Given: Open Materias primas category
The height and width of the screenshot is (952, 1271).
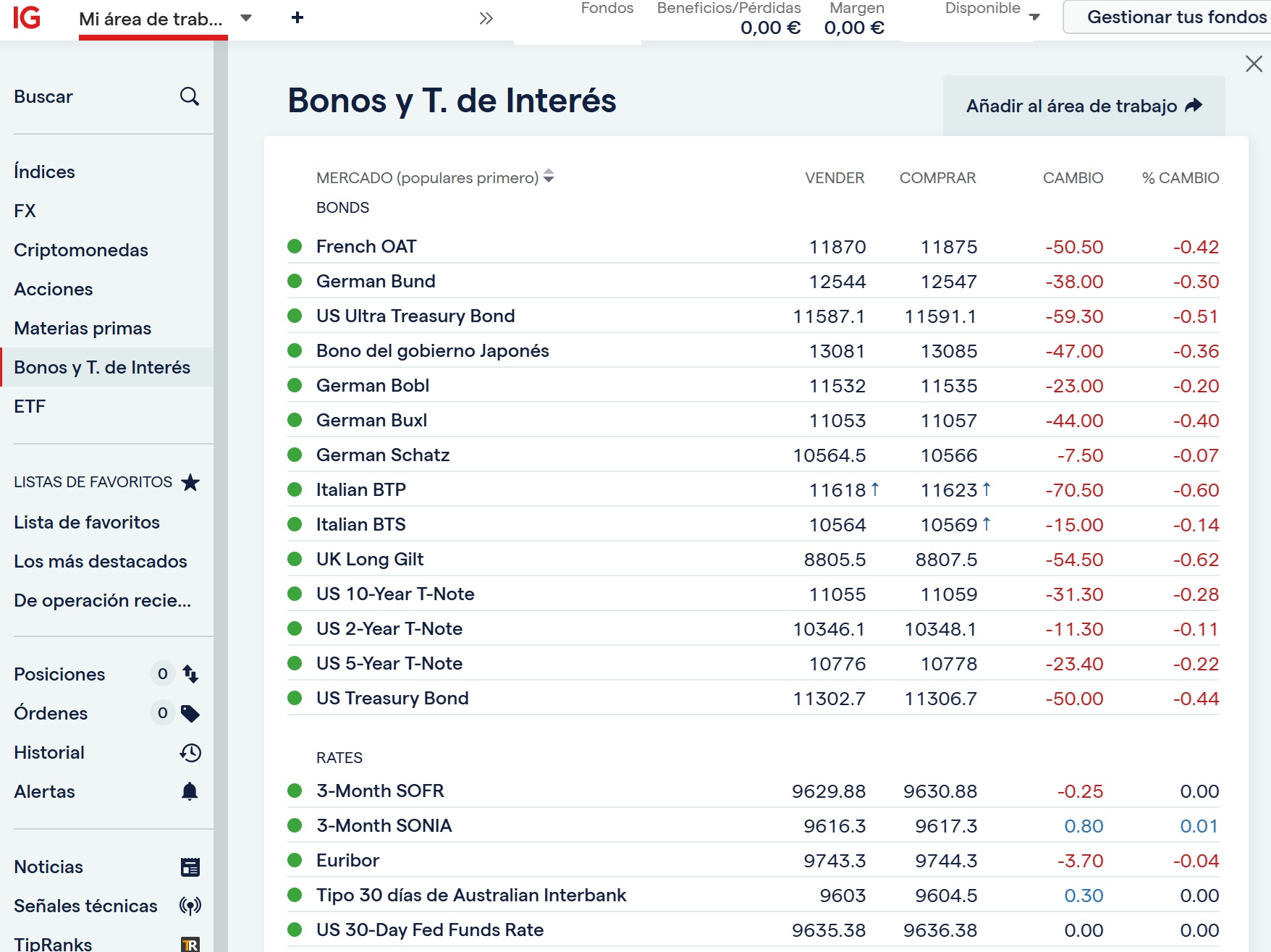Looking at the screenshot, I should click(x=83, y=328).
